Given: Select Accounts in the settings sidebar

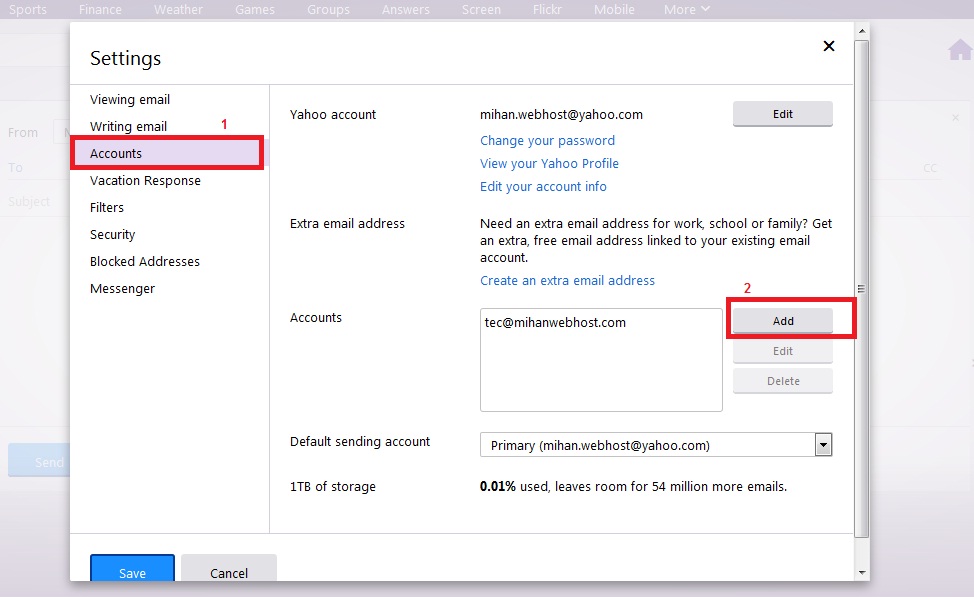Looking at the screenshot, I should 116,153.
